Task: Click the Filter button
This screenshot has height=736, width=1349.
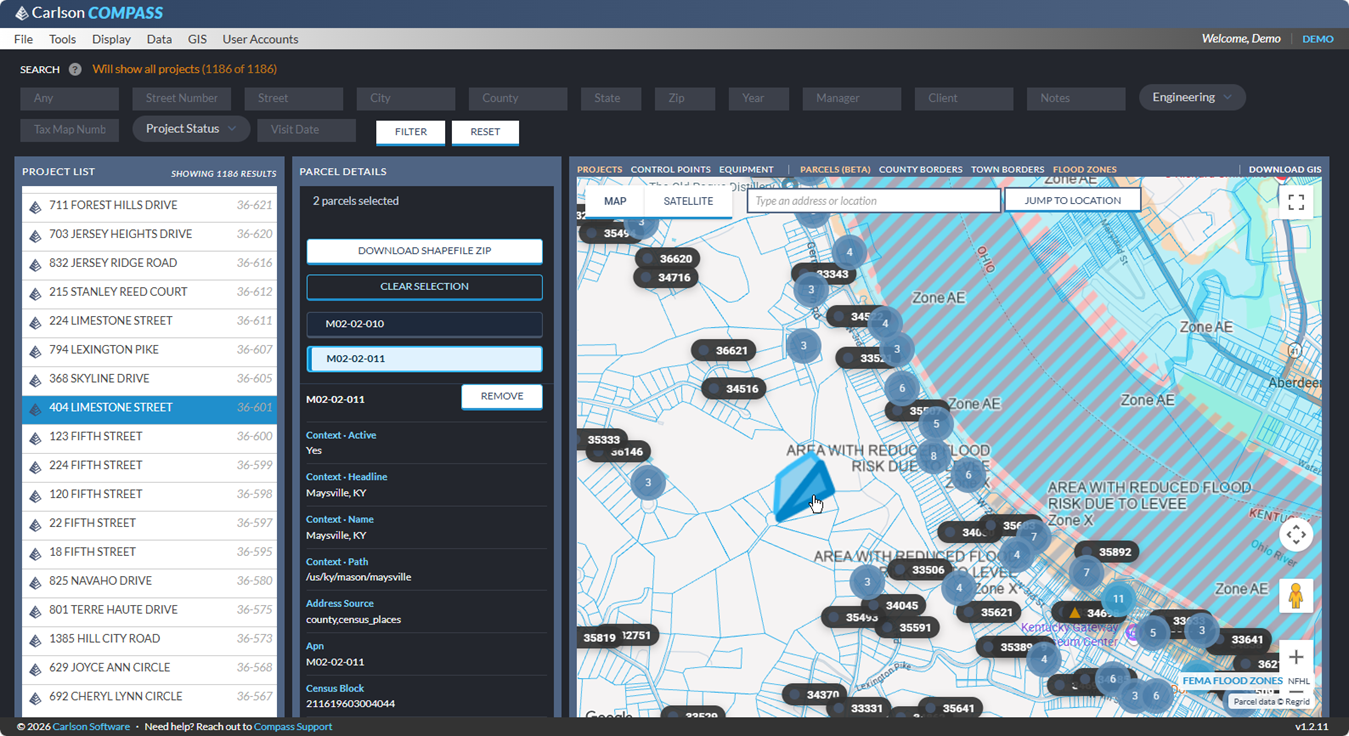Action: [x=410, y=132]
